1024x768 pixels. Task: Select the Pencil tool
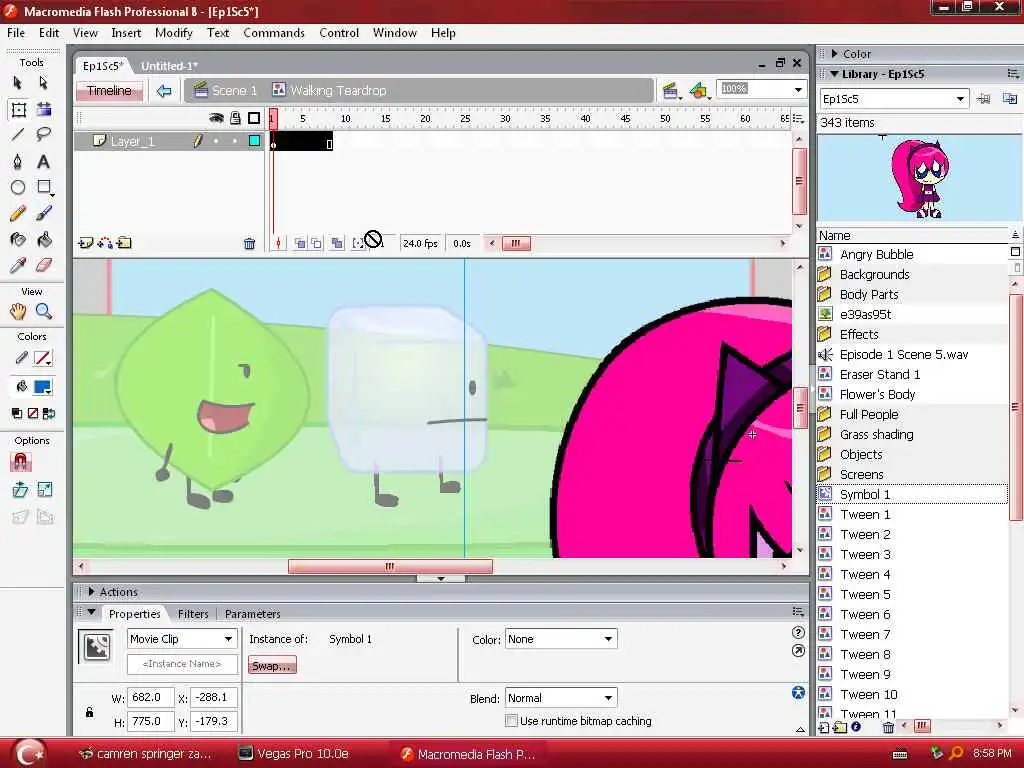point(18,214)
